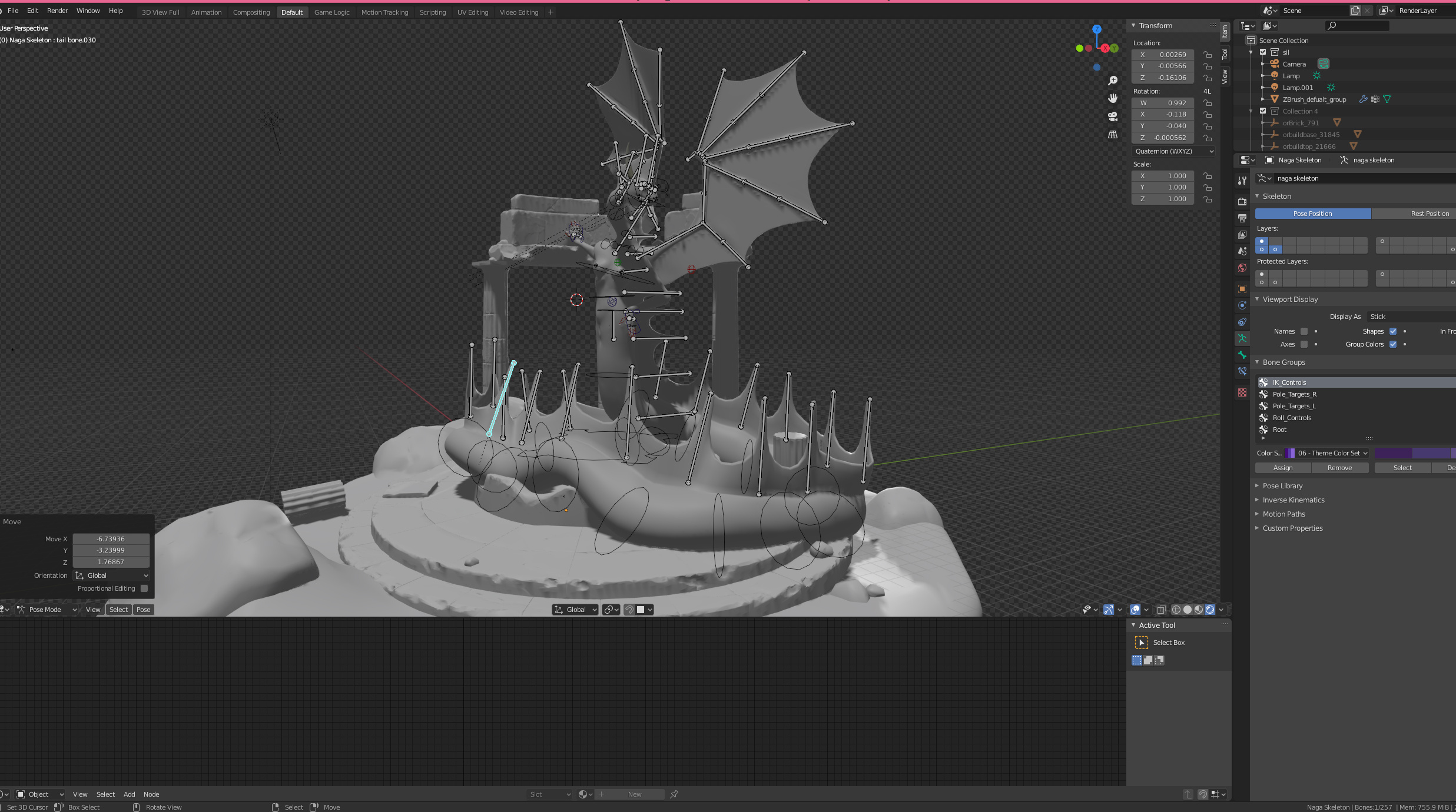Select Box tool icon in Active Tool
Viewport: 1456px width, 812px height.
(x=1141, y=643)
